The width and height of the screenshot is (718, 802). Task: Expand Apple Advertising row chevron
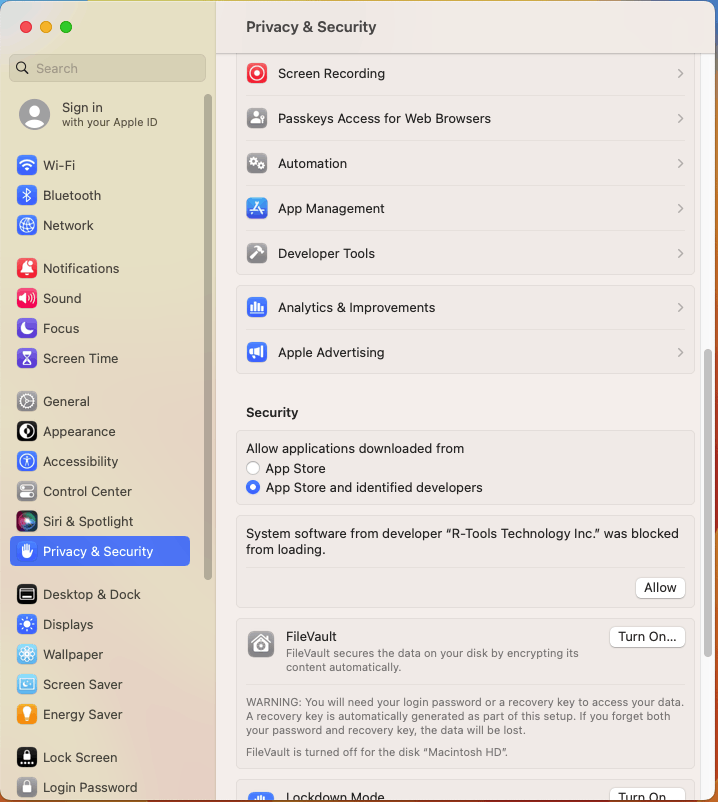680,353
